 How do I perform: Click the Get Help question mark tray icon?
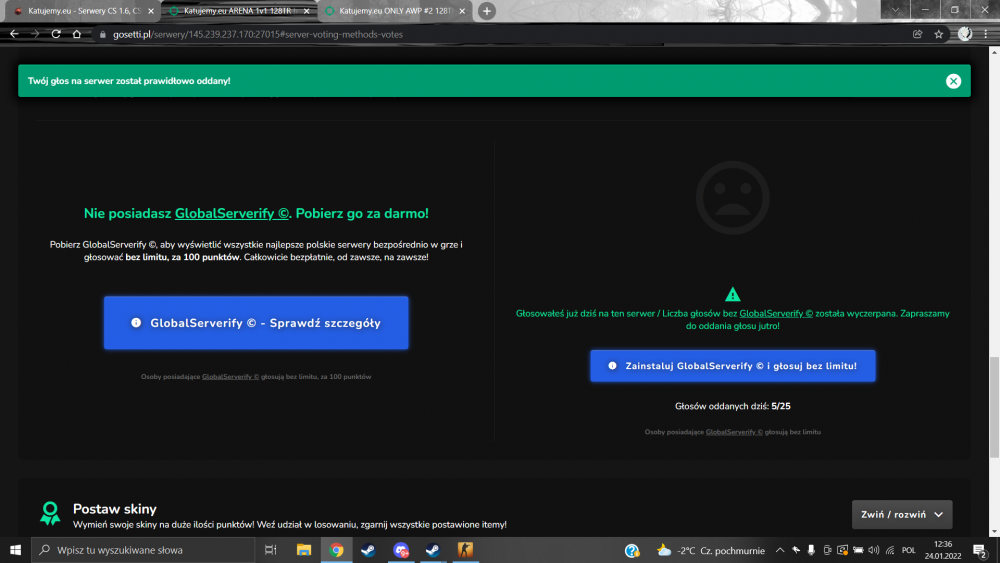click(x=632, y=550)
